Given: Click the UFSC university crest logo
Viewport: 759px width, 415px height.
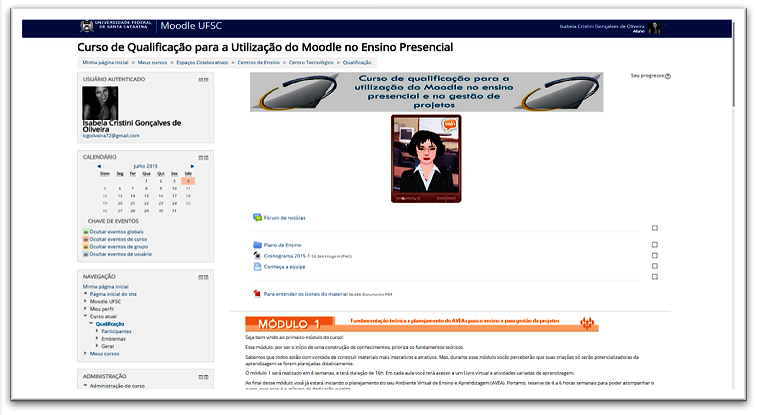Looking at the screenshot, I should click(87, 26).
